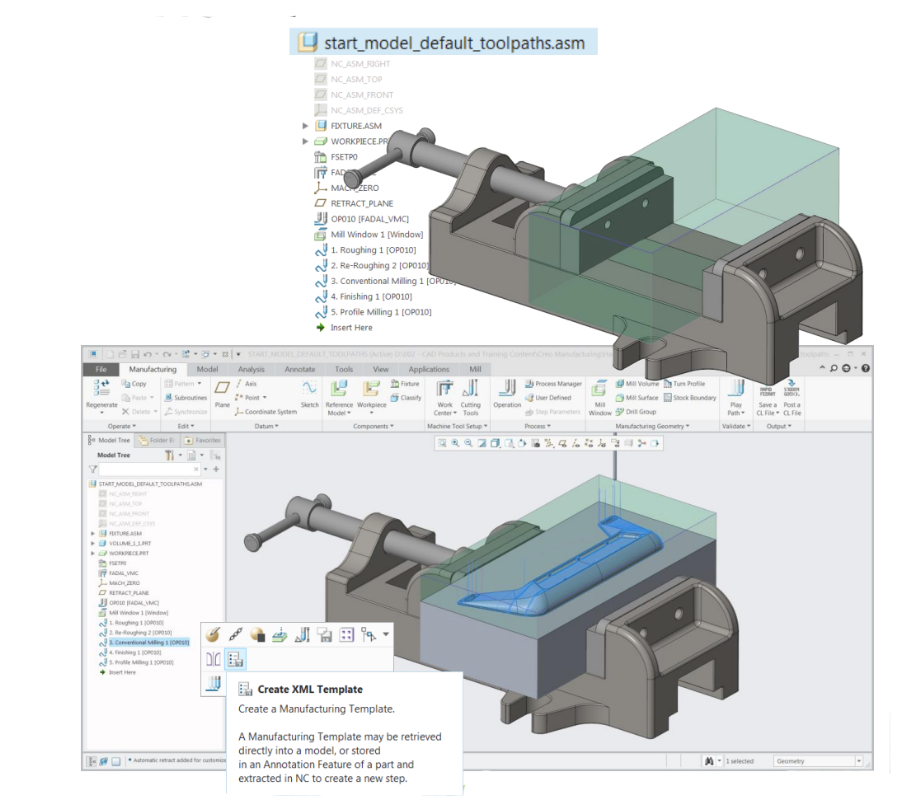This screenshot has height=812, width=900.
Task: Switch to the Annotate ribbon tab
Action: [300, 369]
